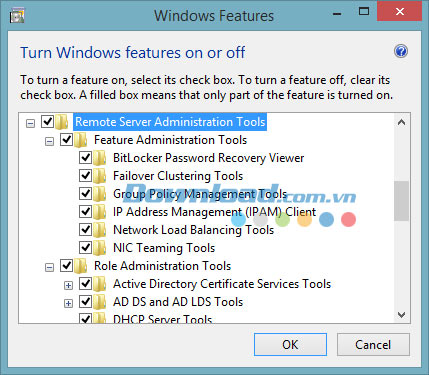Click folder icon beside Role Administration Tools
The image size is (429, 375).
(x=81, y=266)
